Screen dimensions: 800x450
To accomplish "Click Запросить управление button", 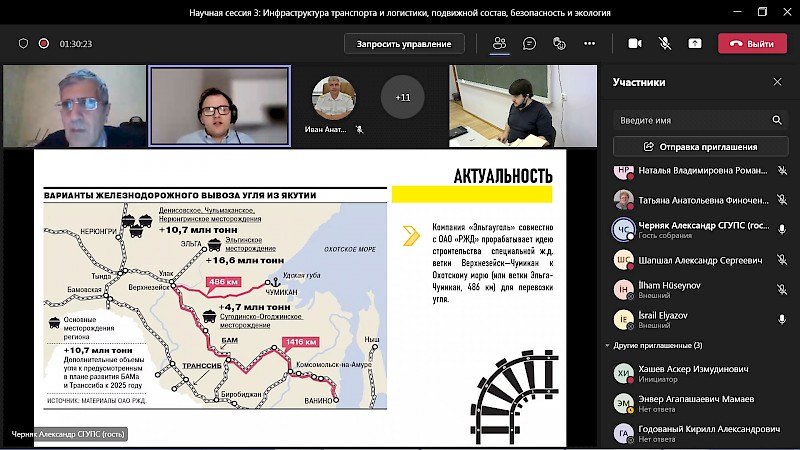I will click(404, 44).
